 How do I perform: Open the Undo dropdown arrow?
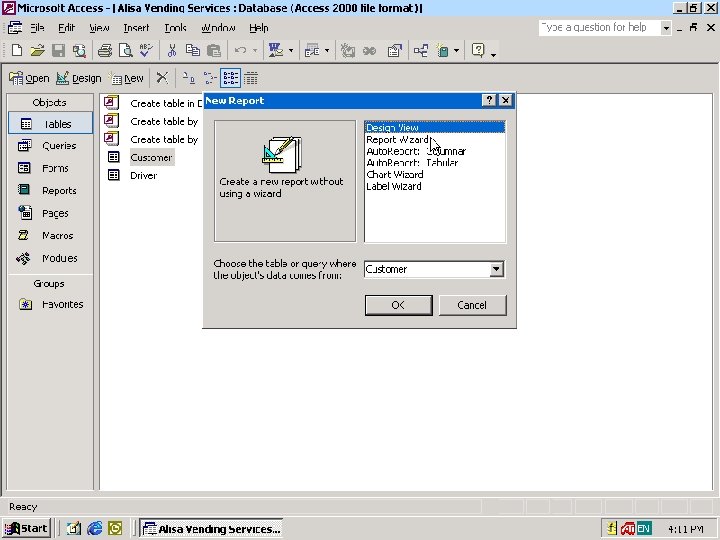pyautogui.click(x=255, y=51)
